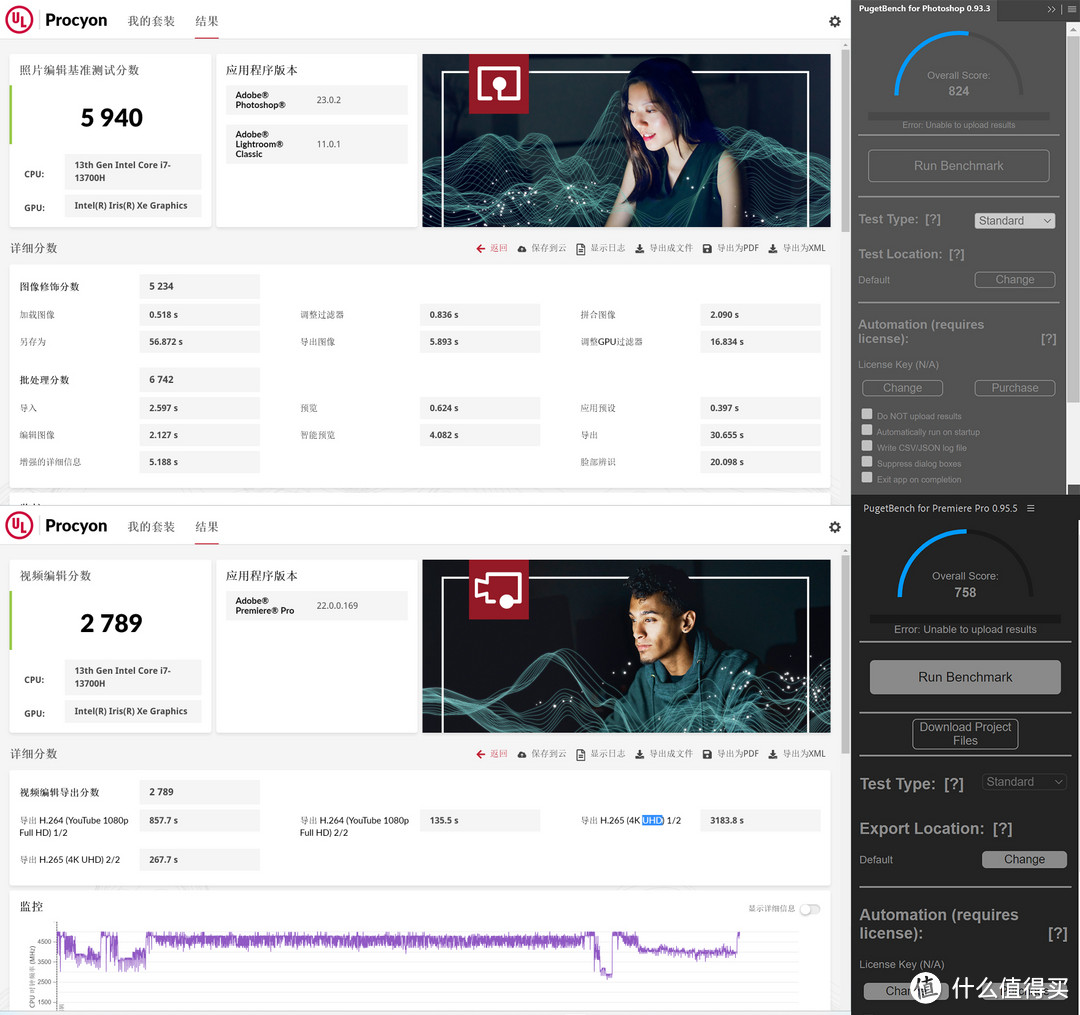This screenshot has width=1080, height=1015.
Task: Click Download Project Files button
Action: coord(965,734)
